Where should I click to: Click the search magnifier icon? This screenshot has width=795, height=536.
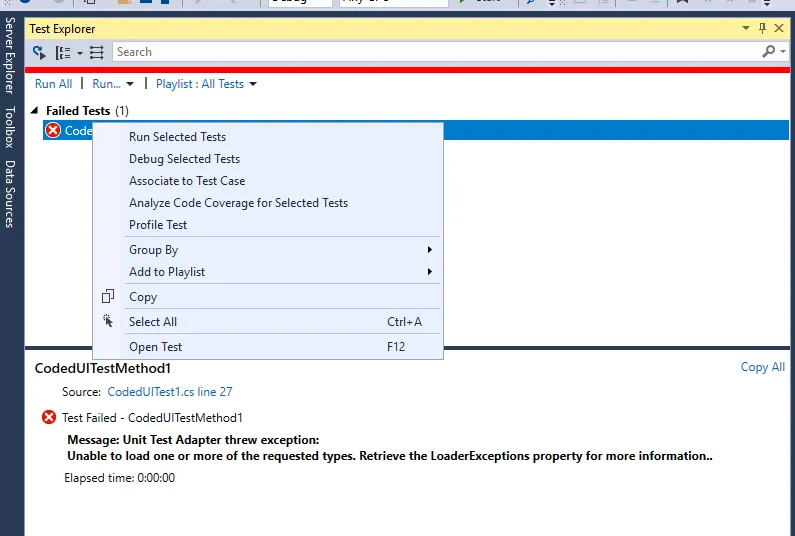[x=769, y=51]
